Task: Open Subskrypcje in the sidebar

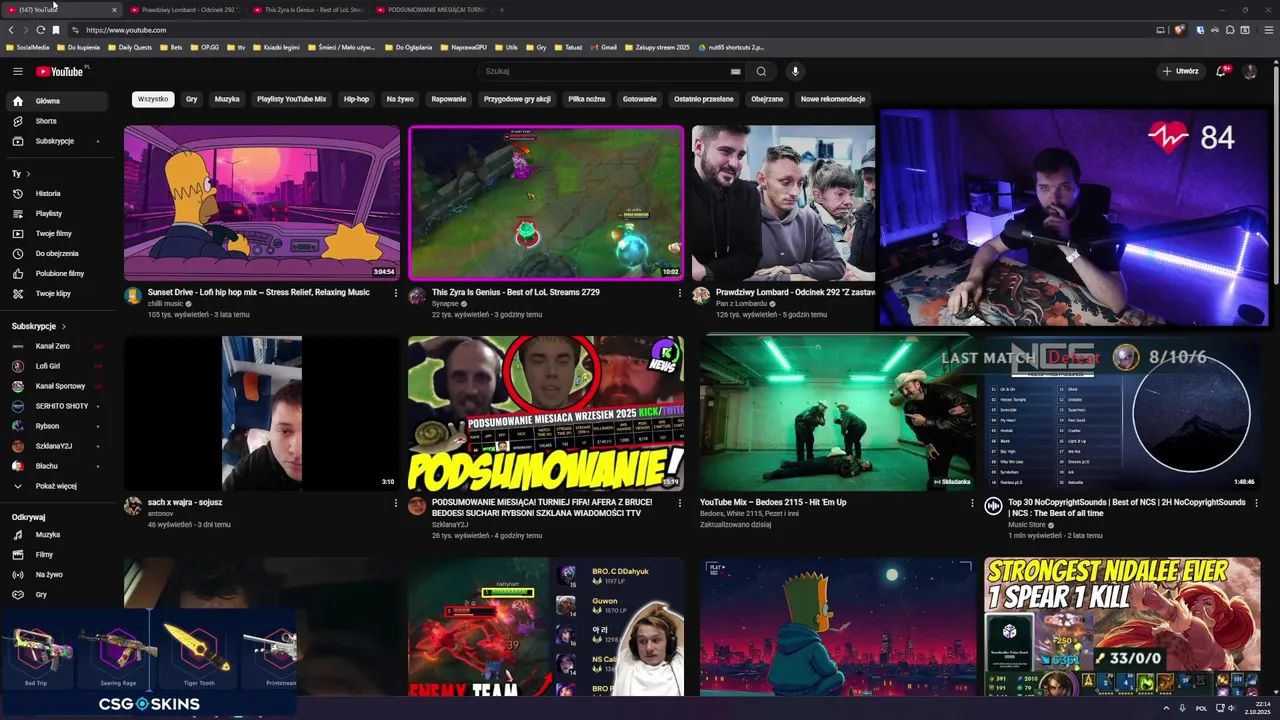Action: pyautogui.click(x=57, y=141)
